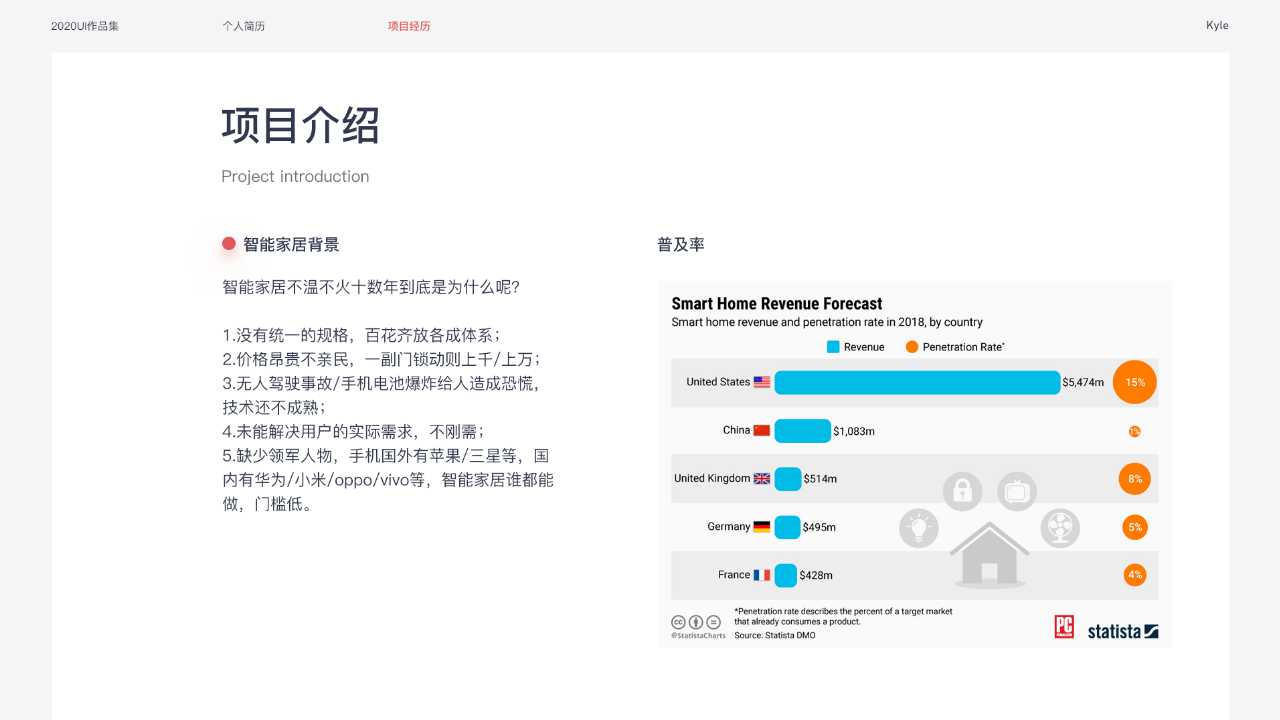Click the red dot beside 智能家居背景
The height and width of the screenshot is (720, 1280).
(229, 244)
